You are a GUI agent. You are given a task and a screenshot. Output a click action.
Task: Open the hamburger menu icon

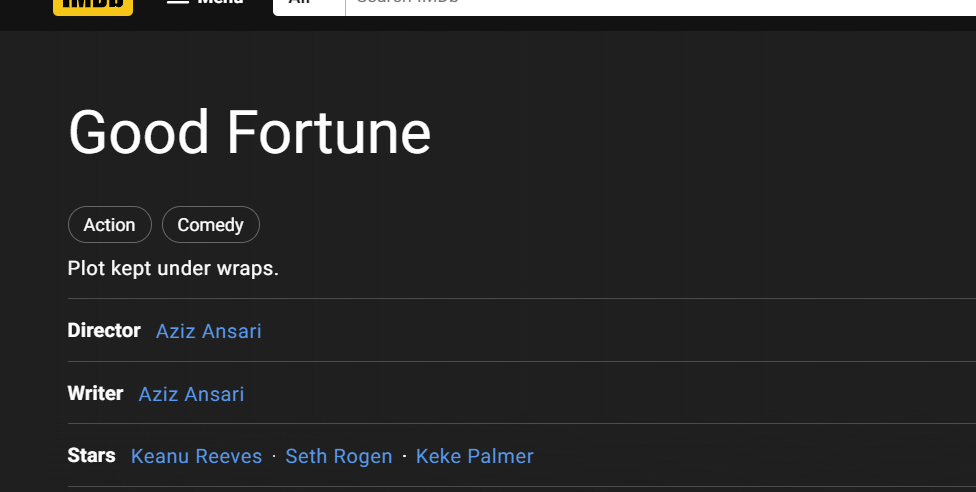tap(177, 2)
